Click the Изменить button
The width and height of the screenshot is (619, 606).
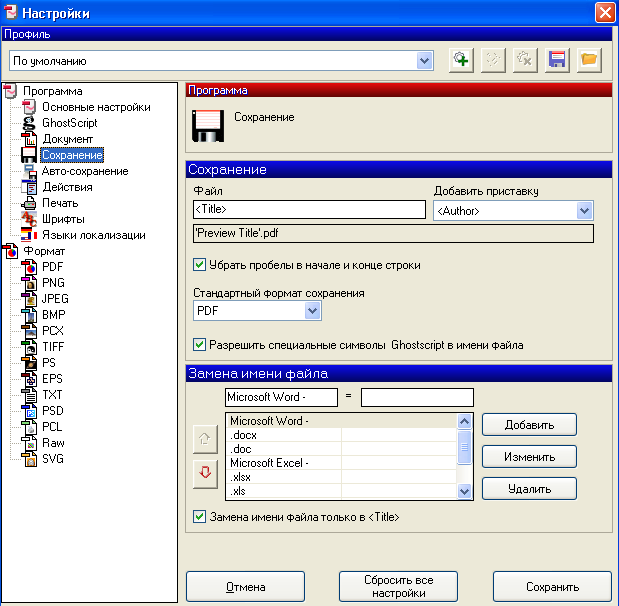tap(529, 457)
